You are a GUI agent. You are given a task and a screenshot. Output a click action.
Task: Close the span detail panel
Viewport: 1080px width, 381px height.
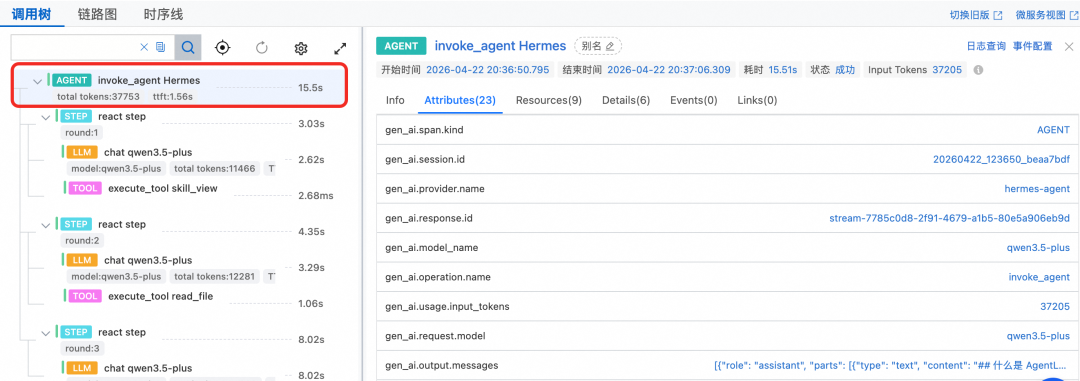tap(1069, 46)
